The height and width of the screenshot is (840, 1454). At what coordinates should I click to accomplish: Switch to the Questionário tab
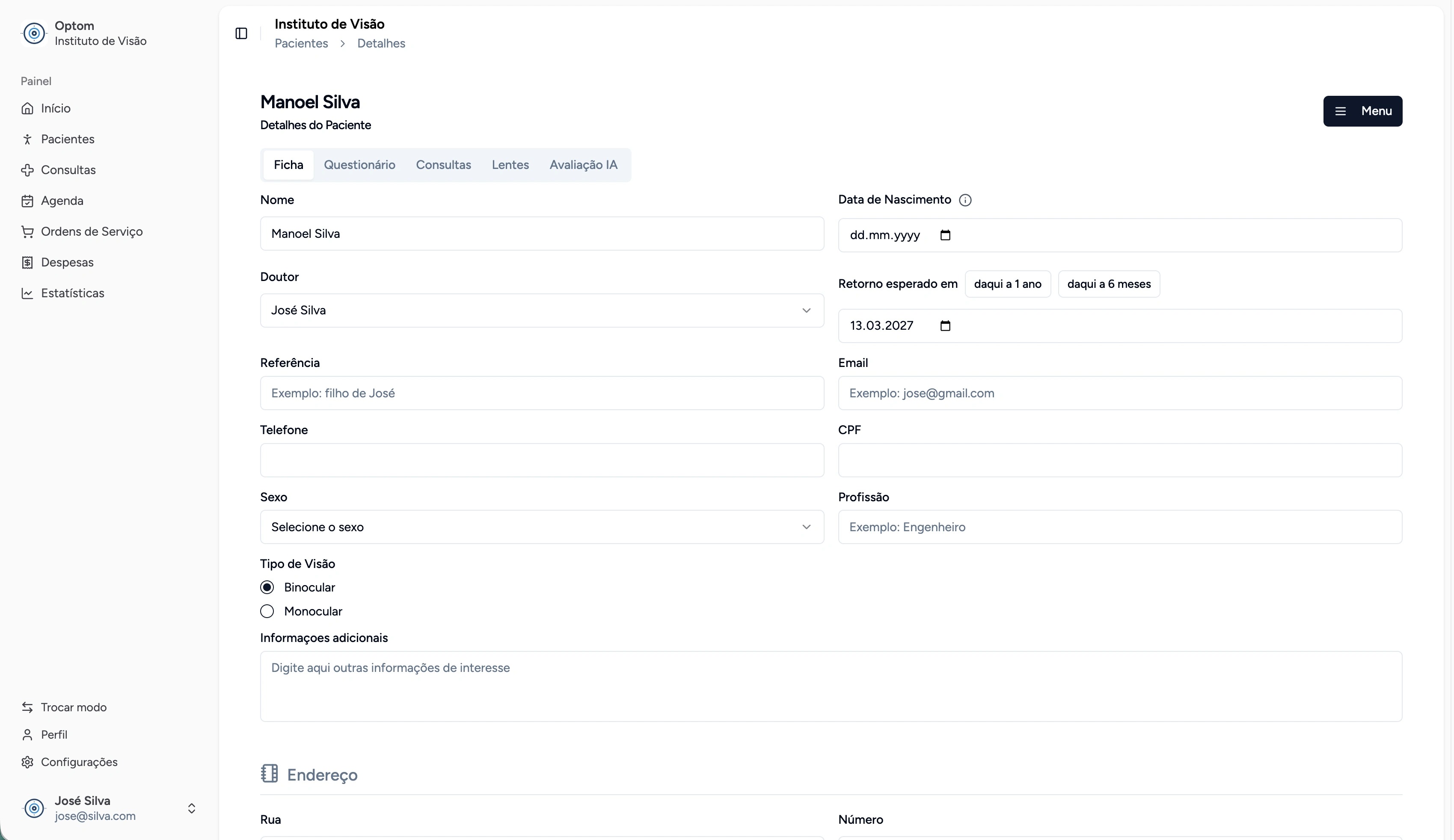coord(359,165)
